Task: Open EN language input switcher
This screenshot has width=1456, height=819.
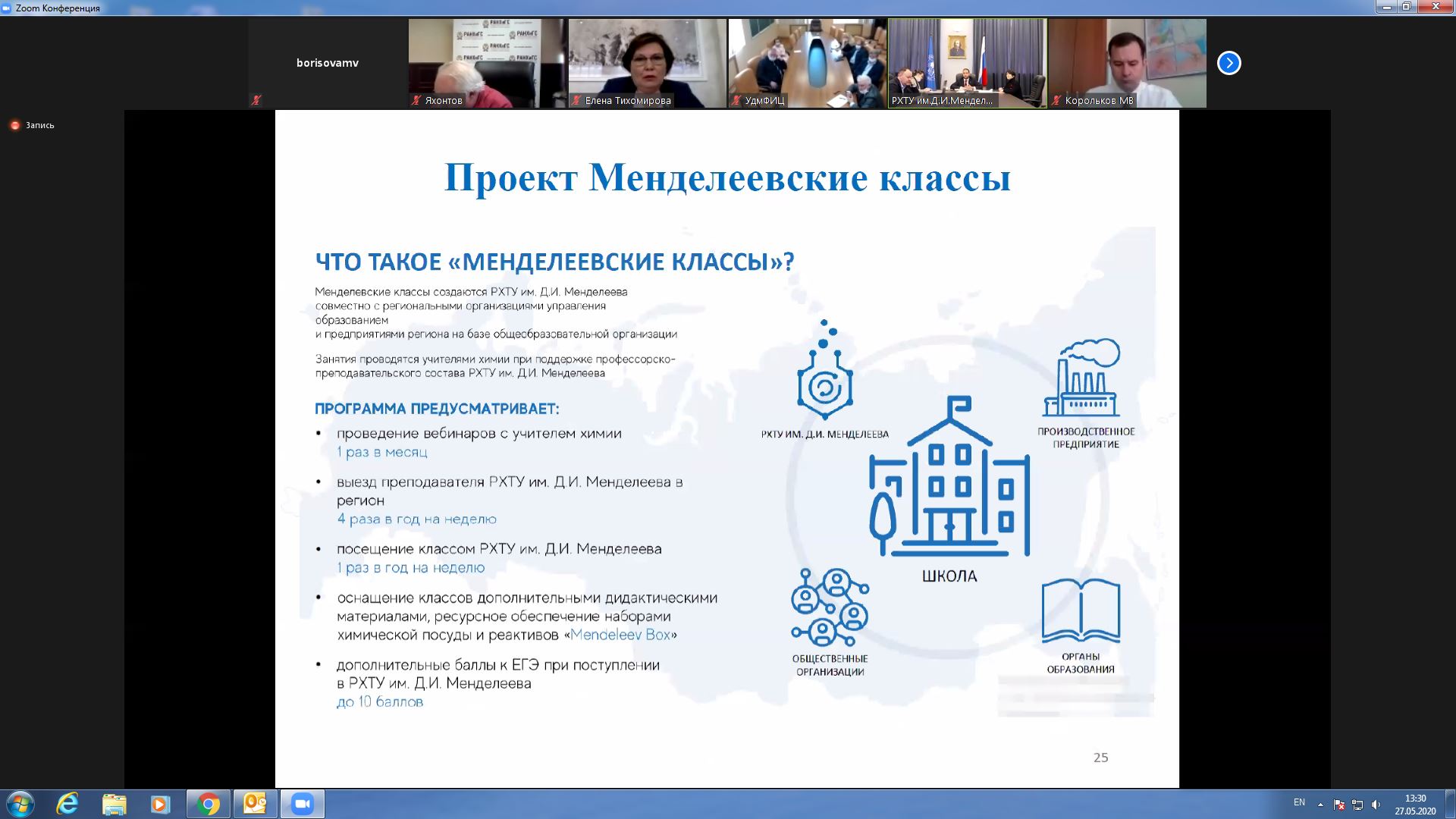Action: pyautogui.click(x=1299, y=802)
